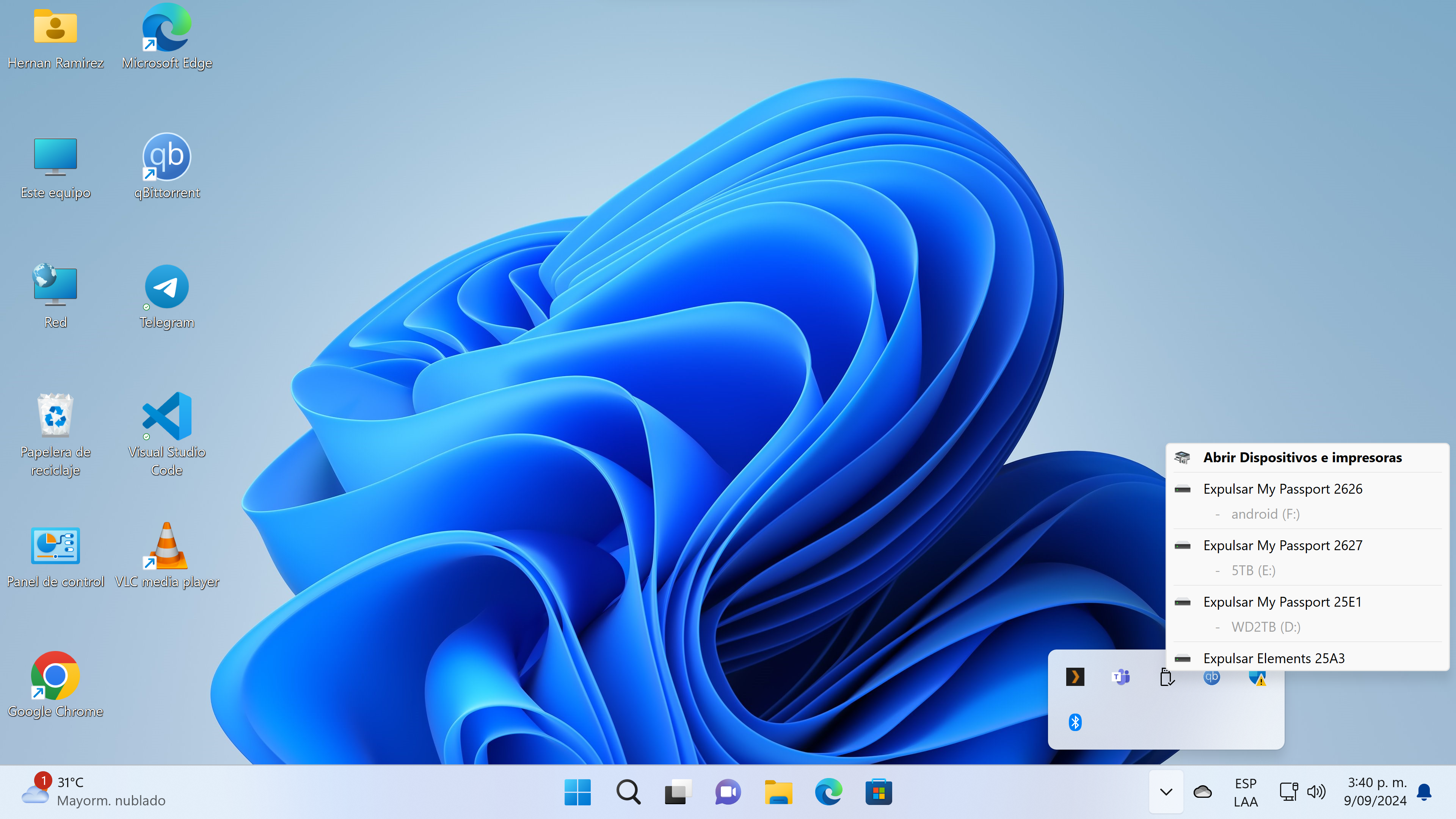Choose Abrir Dispositivos e impresoras menu entry
1456x819 pixels.
click(x=1307, y=457)
